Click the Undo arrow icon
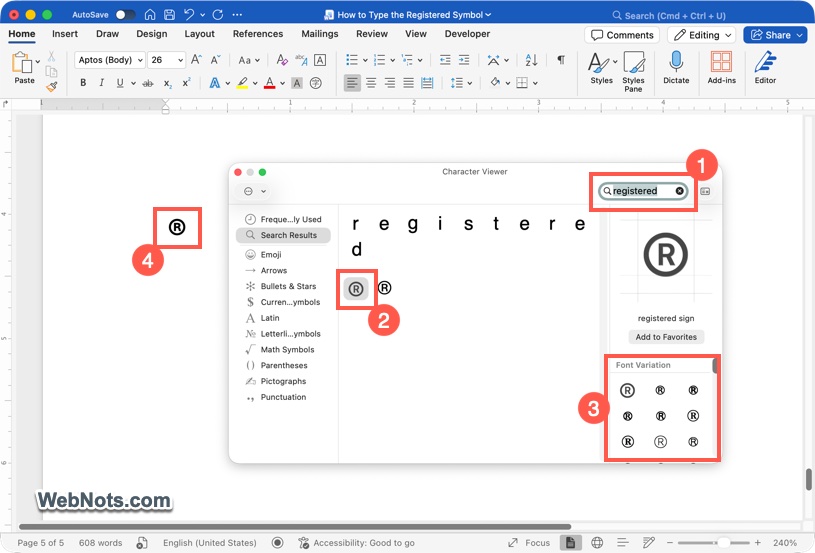Viewport: 815px width, 553px height. [189, 15]
